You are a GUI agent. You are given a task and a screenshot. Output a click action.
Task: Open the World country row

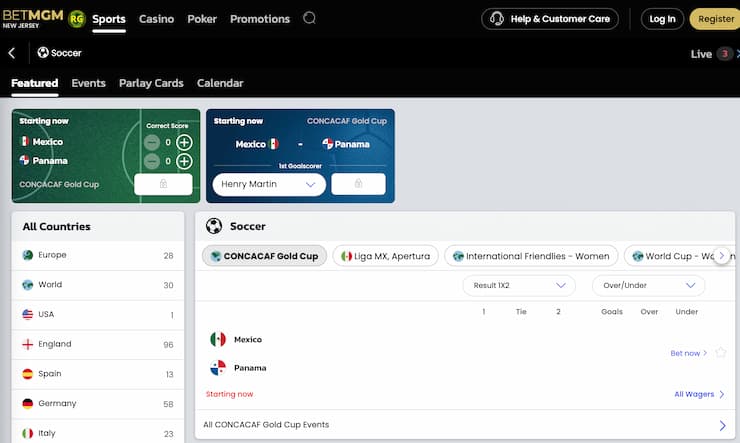click(98, 285)
